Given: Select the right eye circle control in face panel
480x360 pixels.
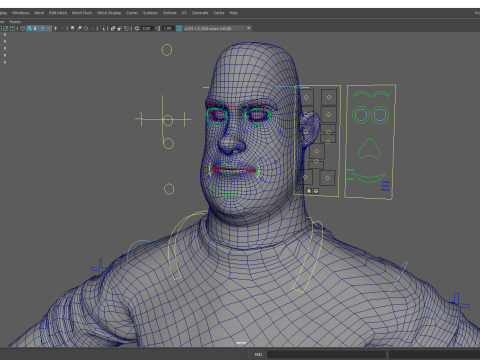Looking at the screenshot, I should click(x=380, y=115).
